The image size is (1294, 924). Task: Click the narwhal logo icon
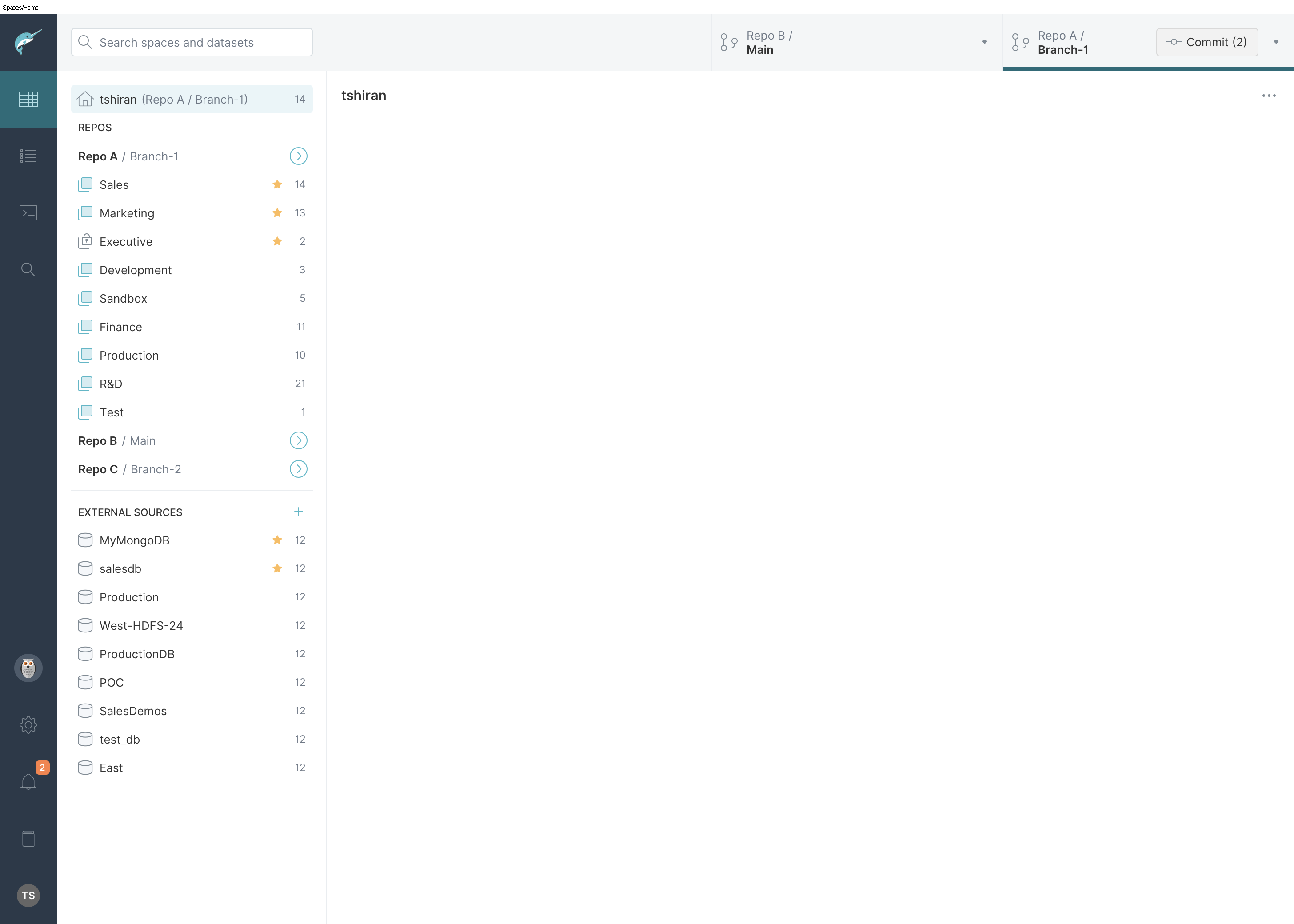(x=28, y=42)
